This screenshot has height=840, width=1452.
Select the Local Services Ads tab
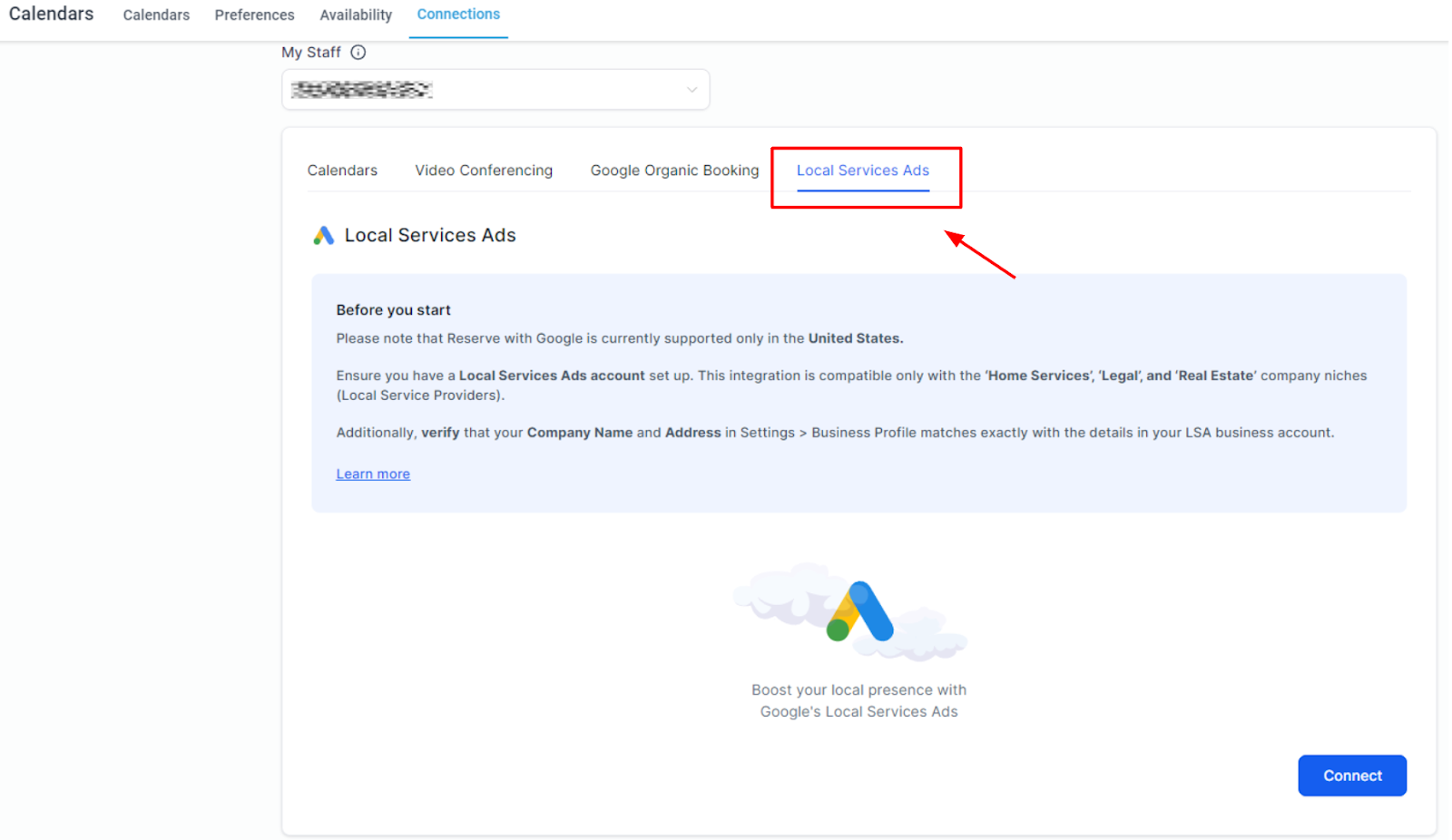tap(863, 171)
